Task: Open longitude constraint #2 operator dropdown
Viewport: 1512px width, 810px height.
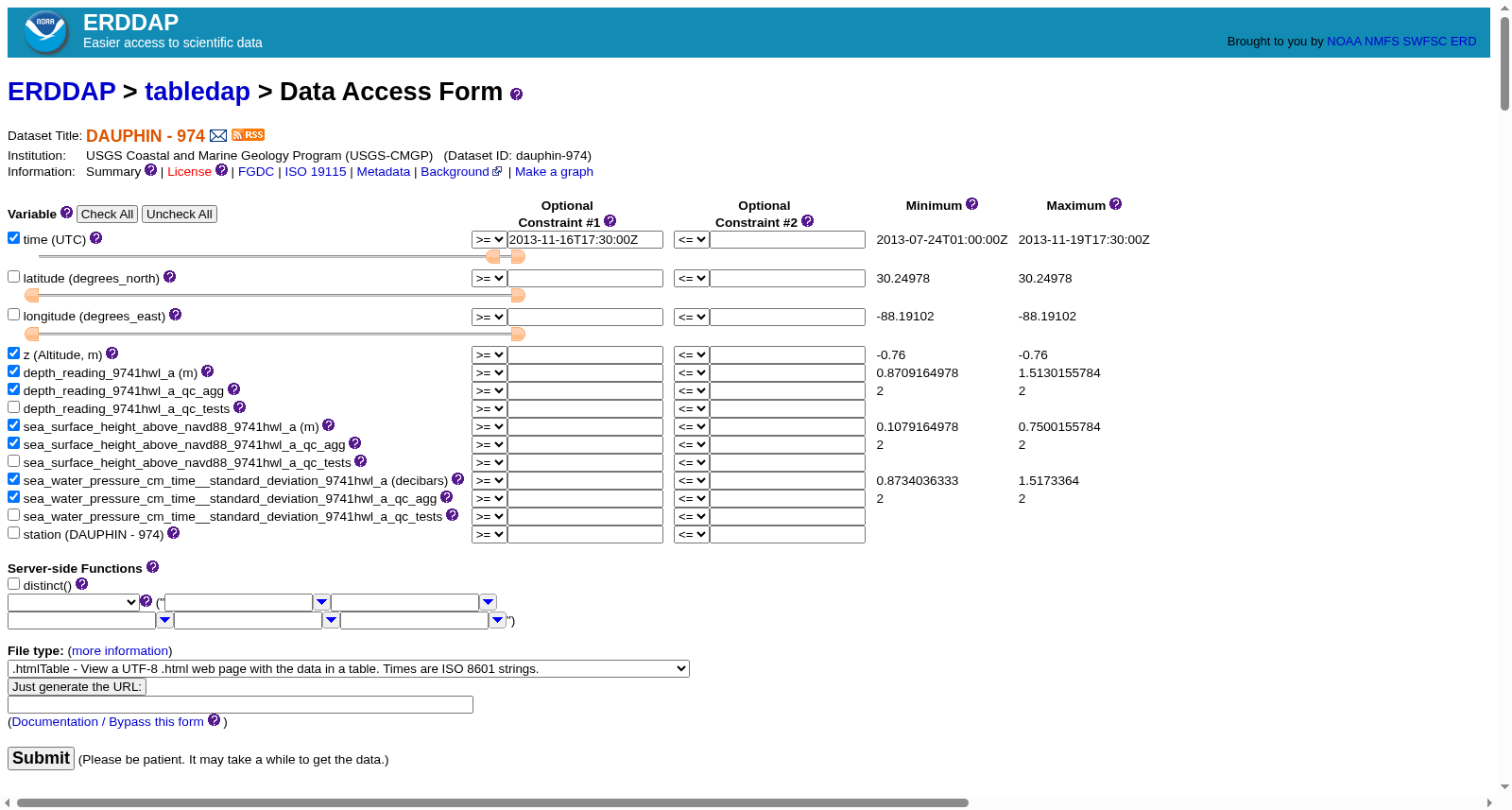Action: 692,318
